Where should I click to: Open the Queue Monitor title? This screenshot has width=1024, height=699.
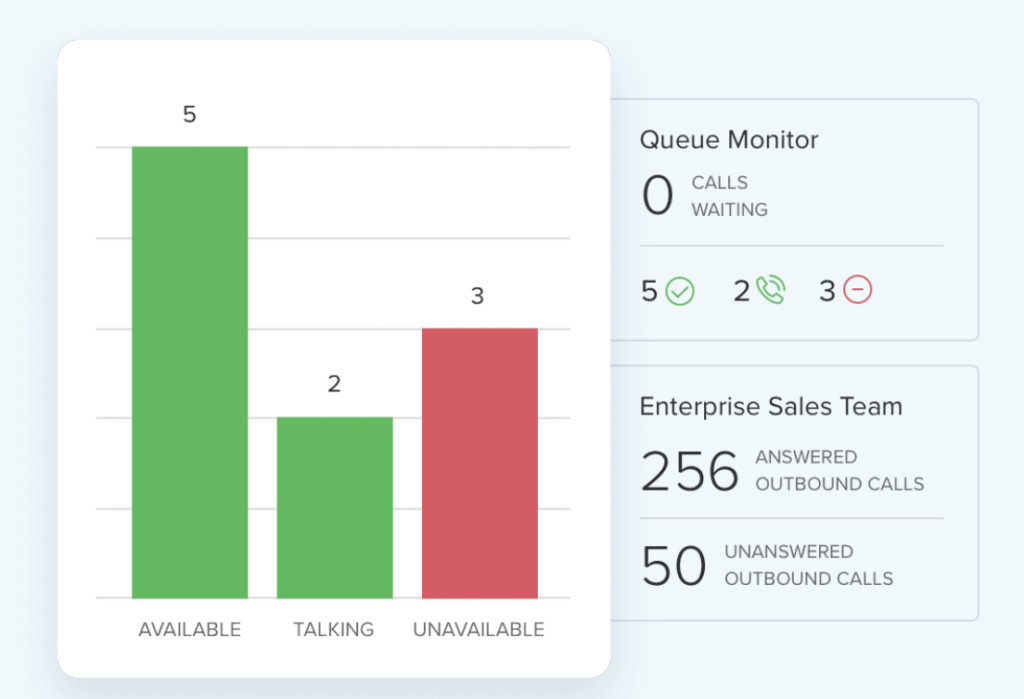click(x=729, y=140)
